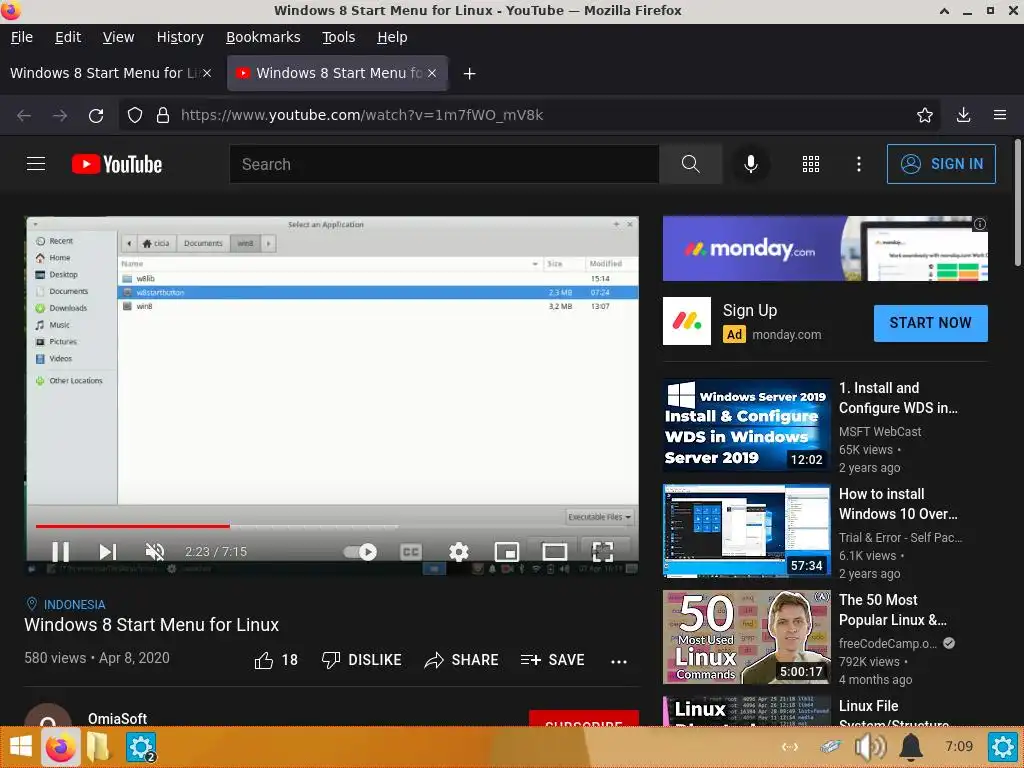Open YouTube settings three-dot menu
Viewport: 1024px width, 768px height.
[859, 164]
